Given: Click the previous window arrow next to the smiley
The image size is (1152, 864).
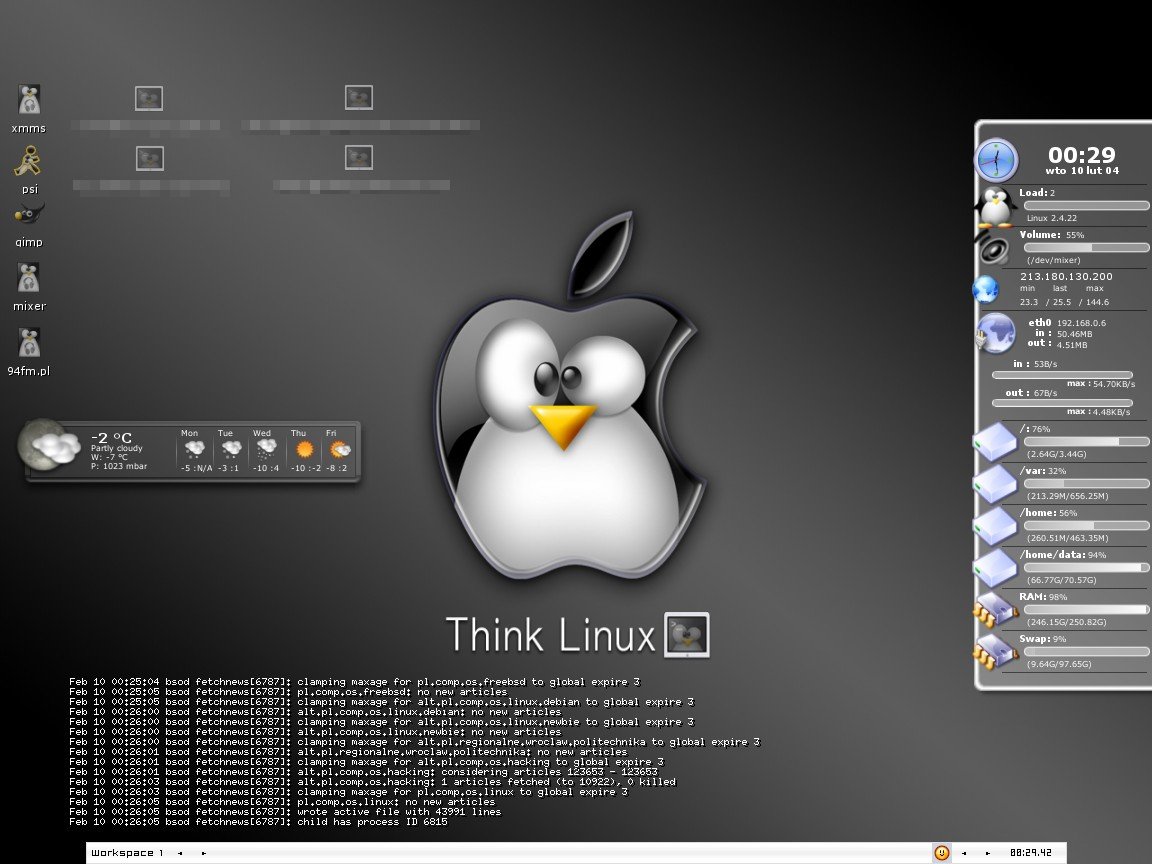Looking at the screenshot, I should (x=964, y=853).
